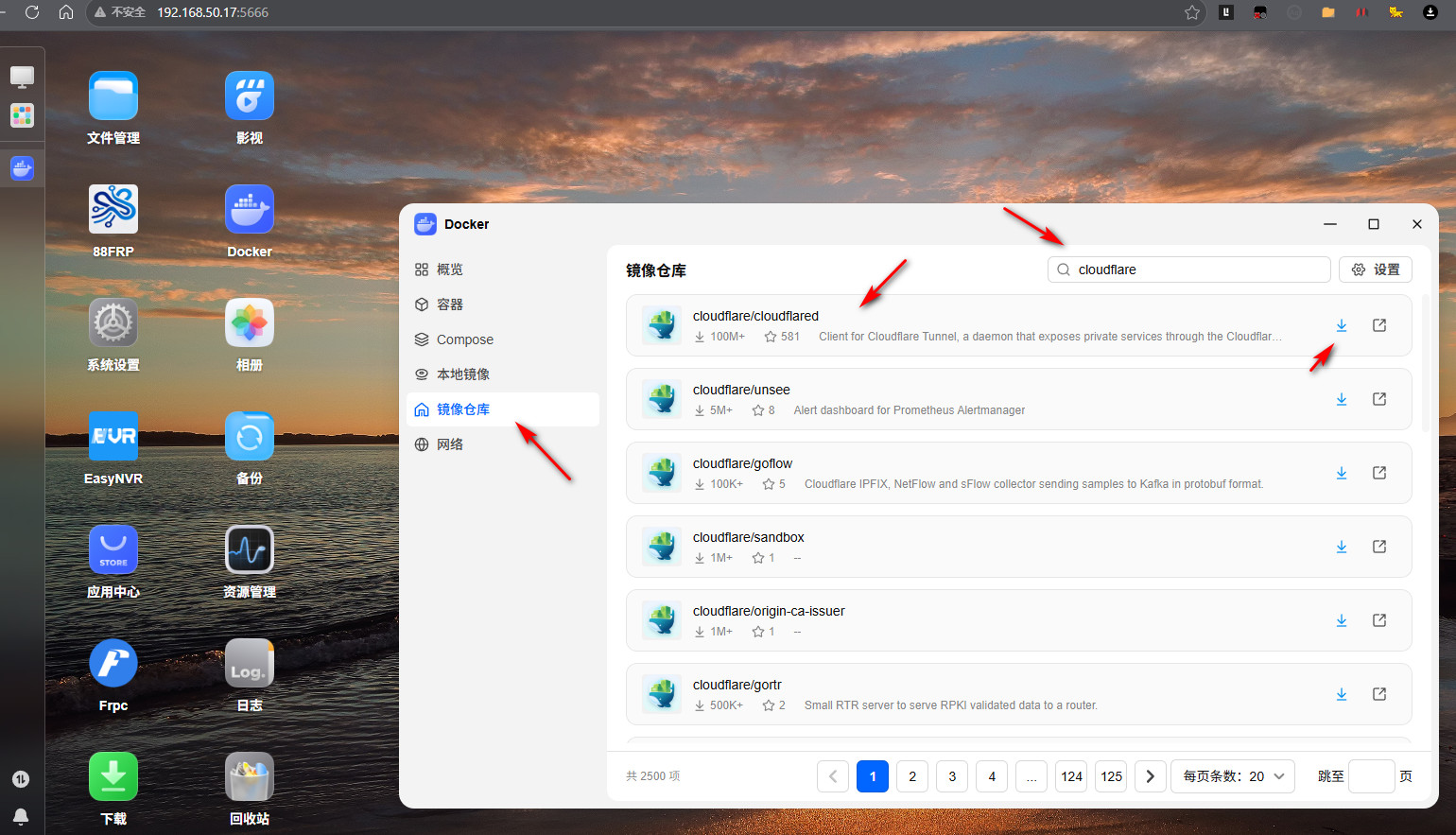
Task: Go to page 3 of results
Action: click(x=952, y=776)
